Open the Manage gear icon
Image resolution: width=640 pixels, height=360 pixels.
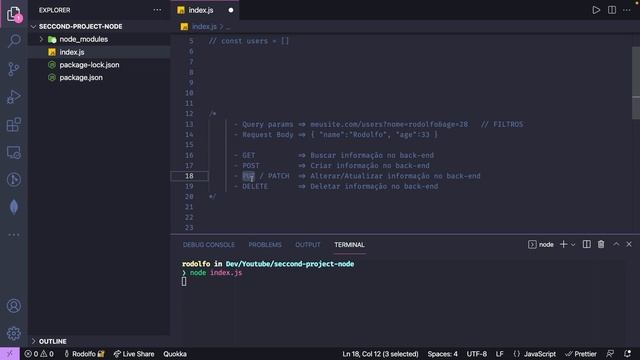pyautogui.click(x=13, y=333)
